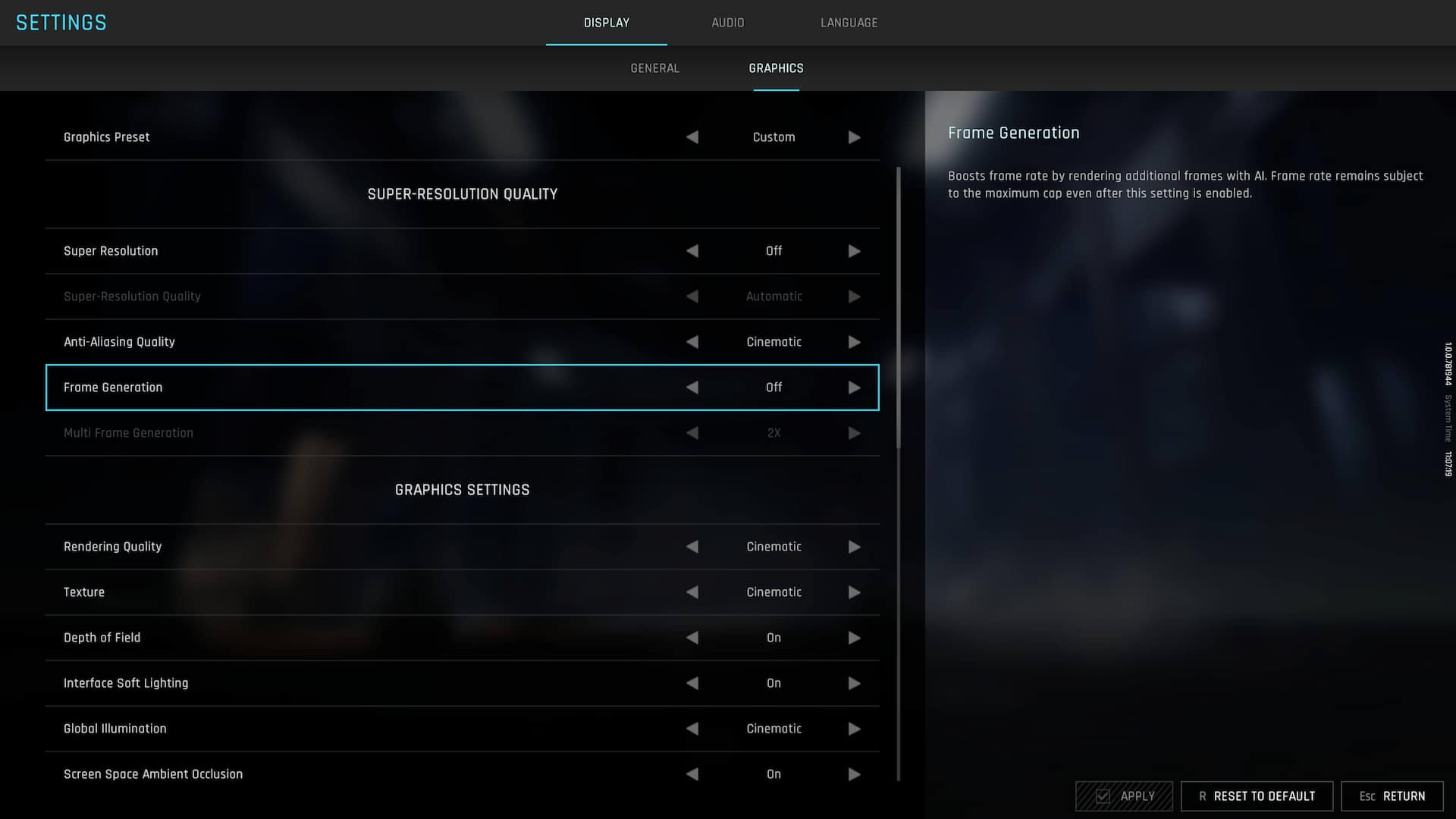Viewport: 1456px width, 819px height.
Task: Toggle Screen Space Ambient Occlusion with right arrow
Action: click(854, 774)
